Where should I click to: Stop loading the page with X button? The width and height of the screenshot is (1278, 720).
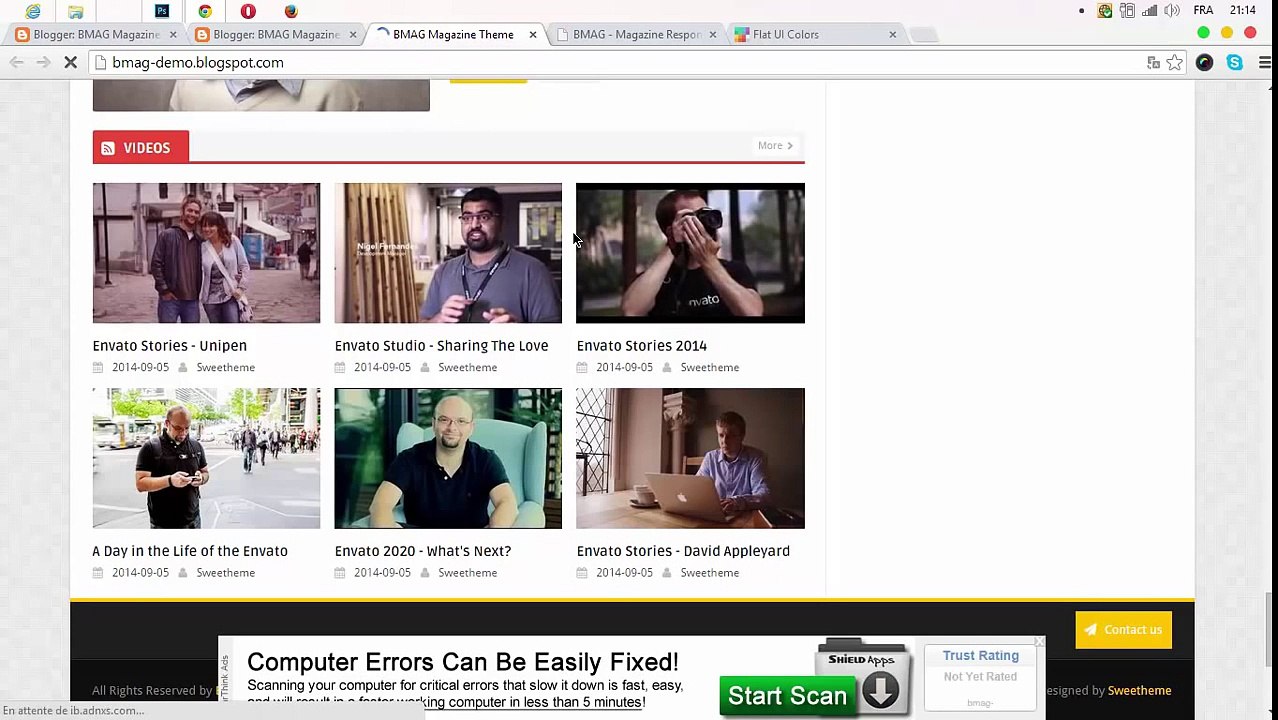click(x=71, y=62)
